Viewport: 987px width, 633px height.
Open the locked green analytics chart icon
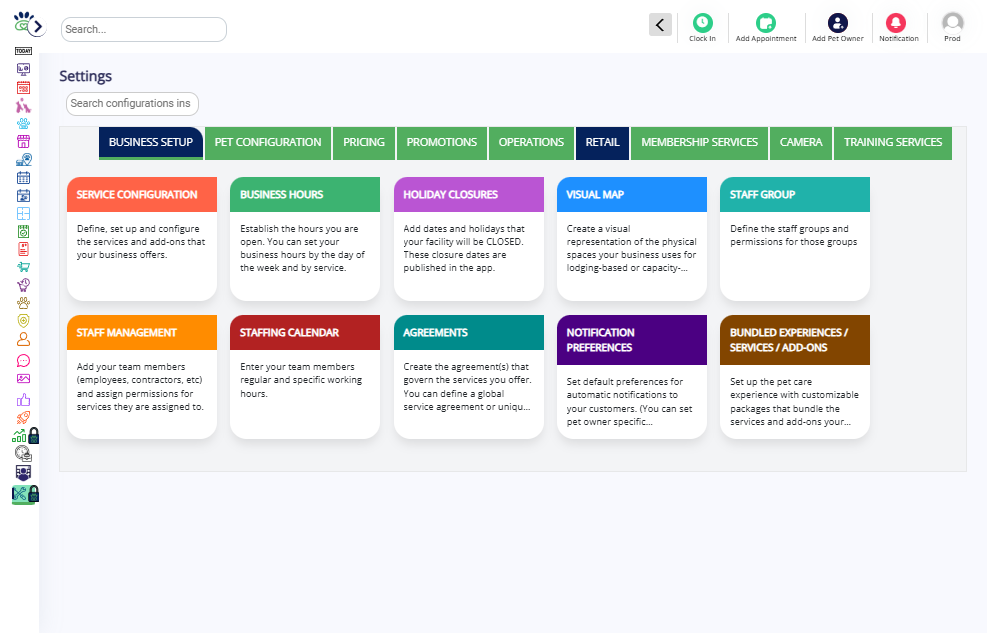(x=25, y=435)
